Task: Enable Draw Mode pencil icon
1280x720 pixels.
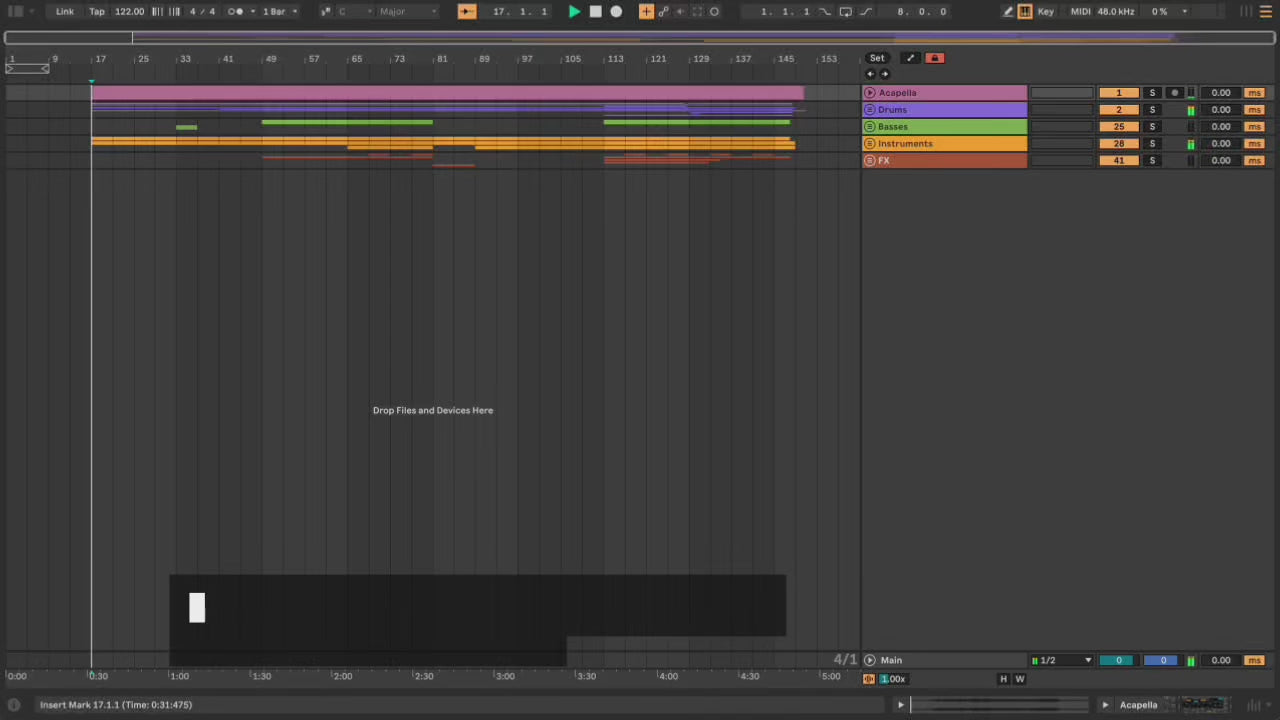Action: 1008,11
